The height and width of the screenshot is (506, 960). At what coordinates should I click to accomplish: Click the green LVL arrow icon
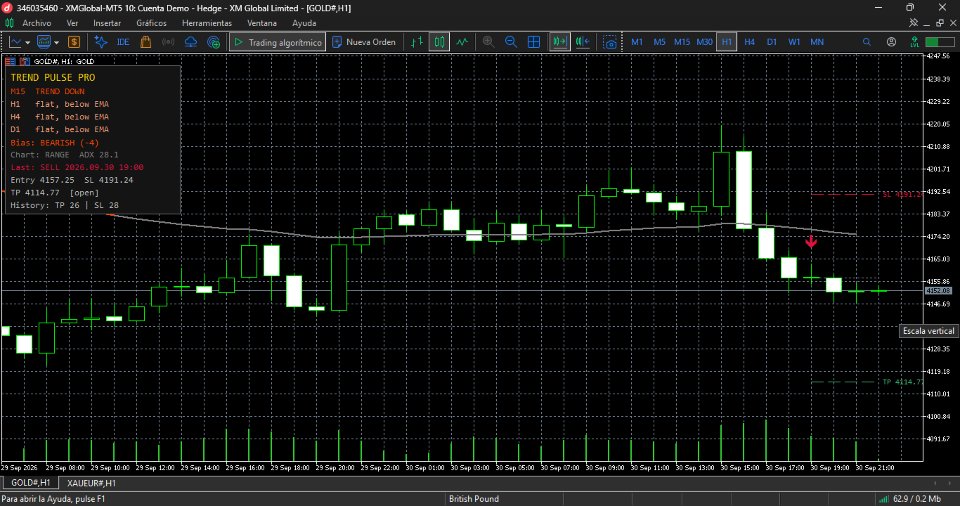tap(914, 42)
